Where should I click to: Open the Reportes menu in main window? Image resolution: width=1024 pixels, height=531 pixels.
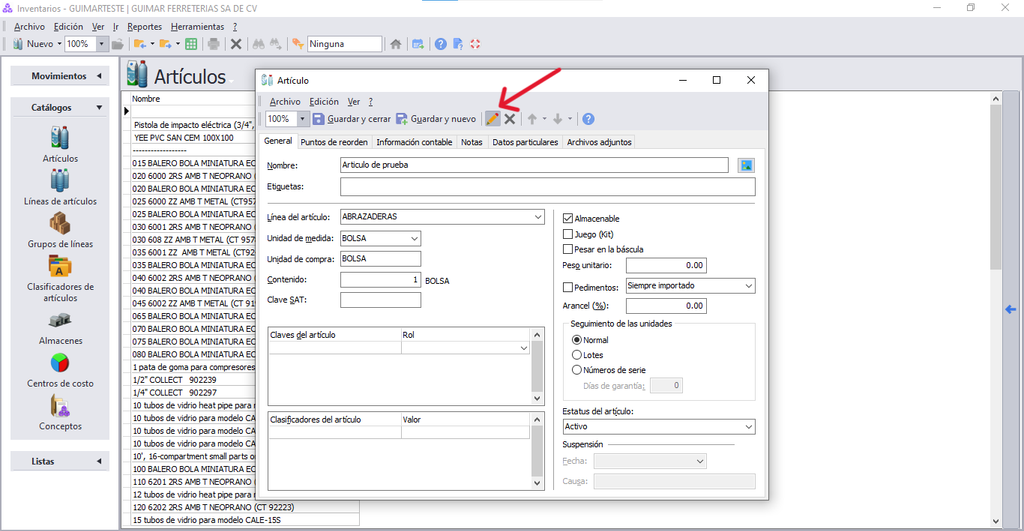tap(144, 27)
